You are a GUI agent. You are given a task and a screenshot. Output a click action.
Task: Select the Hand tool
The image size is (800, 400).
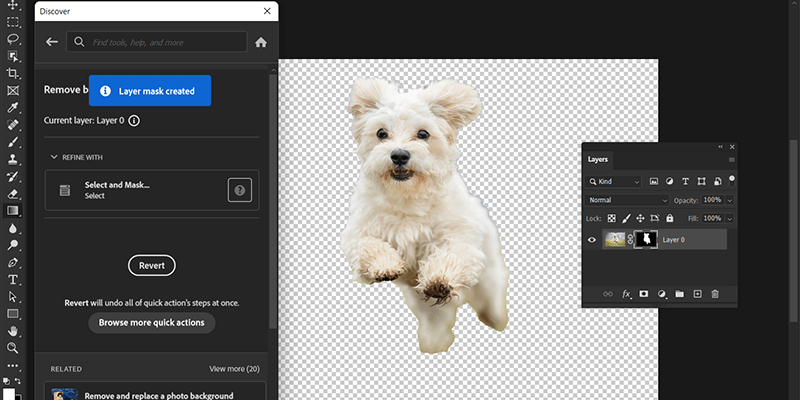coord(13,331)
